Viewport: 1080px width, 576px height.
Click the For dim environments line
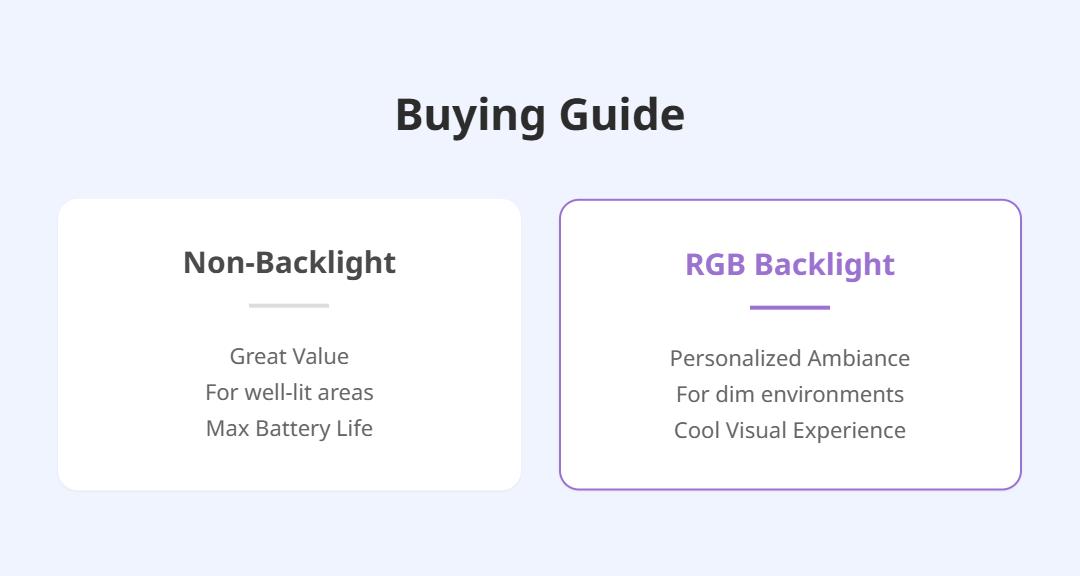[x=790, y=394]
